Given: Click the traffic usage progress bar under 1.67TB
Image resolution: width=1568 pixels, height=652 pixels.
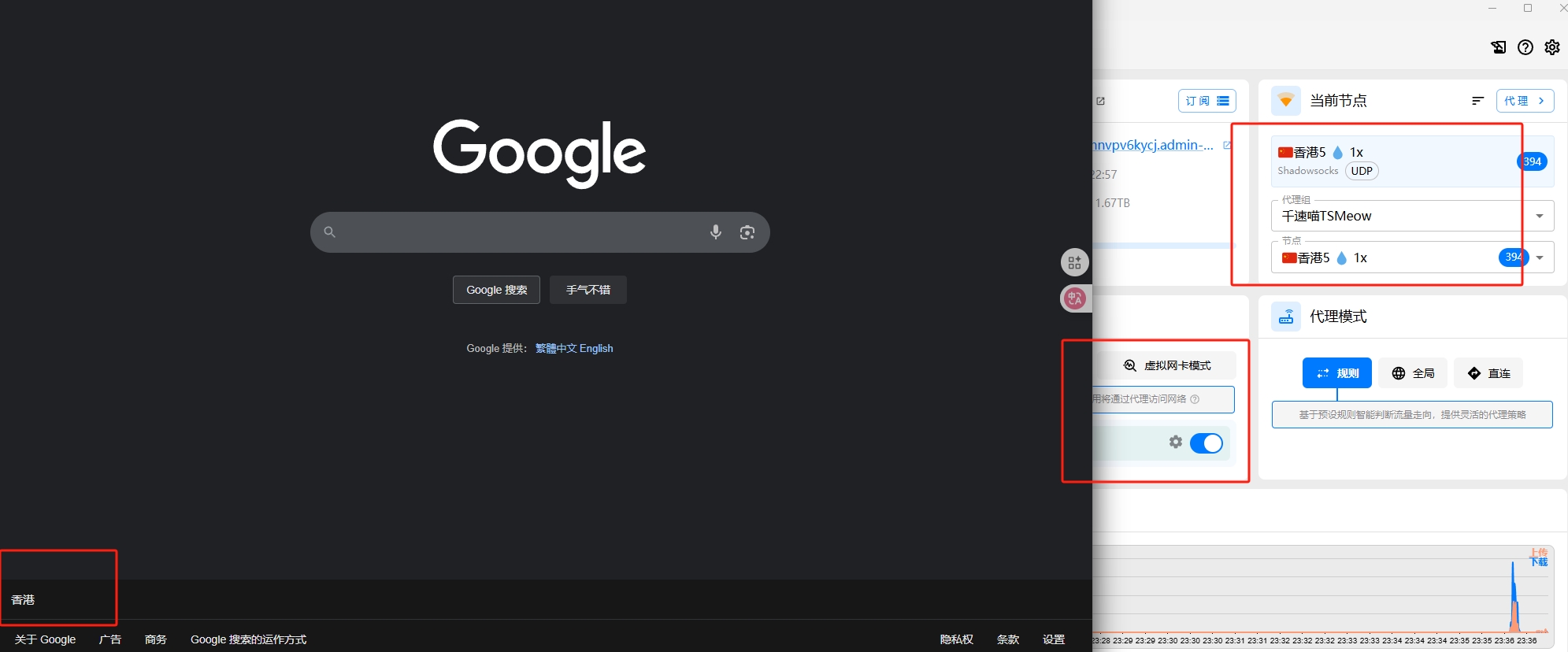Looking at the screenshot, I should 1164,246.
